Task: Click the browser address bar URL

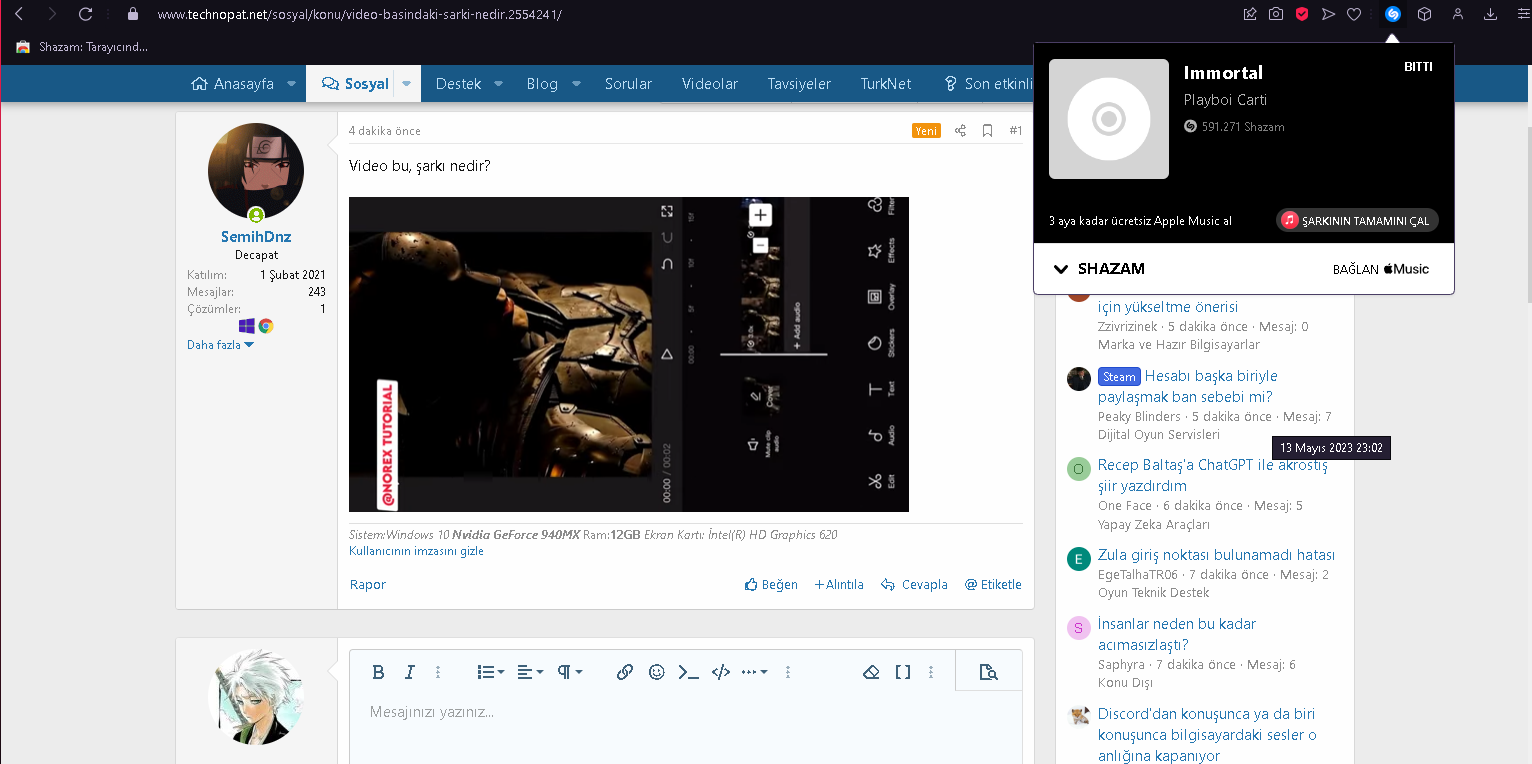Action: (x=360, y=14)
